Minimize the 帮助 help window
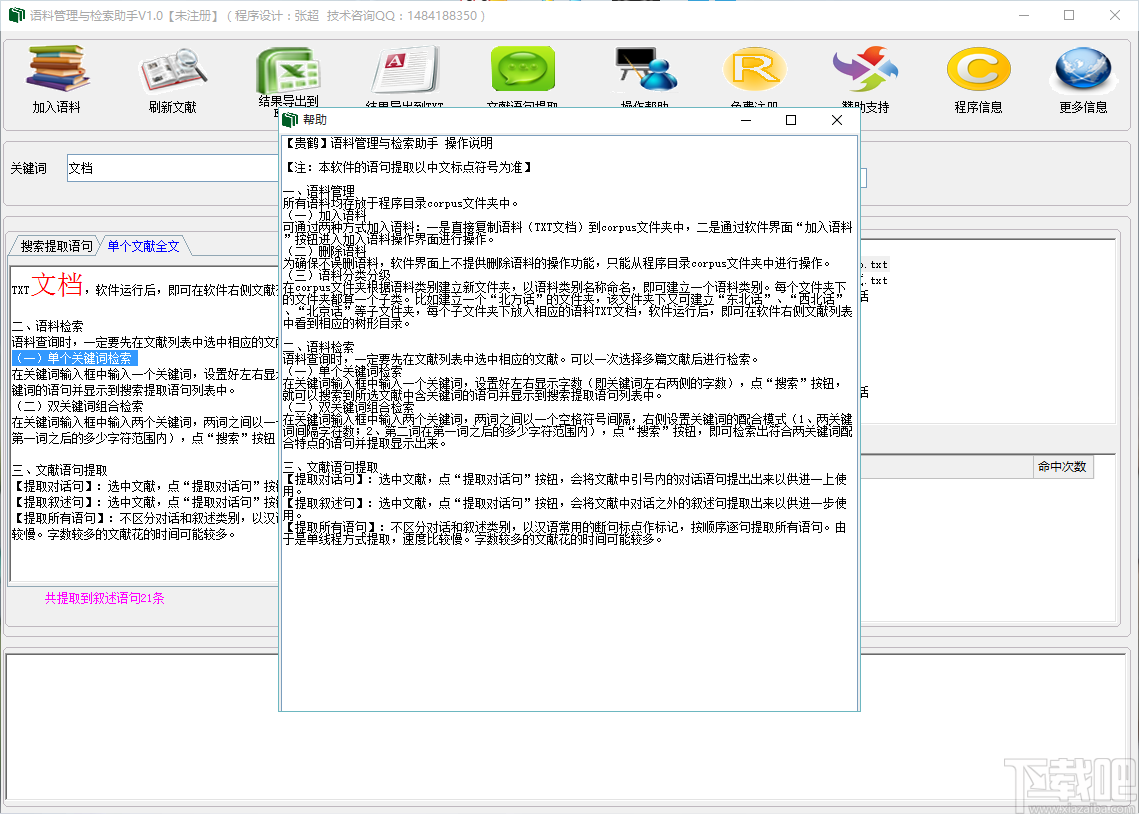 click(745, 120)
